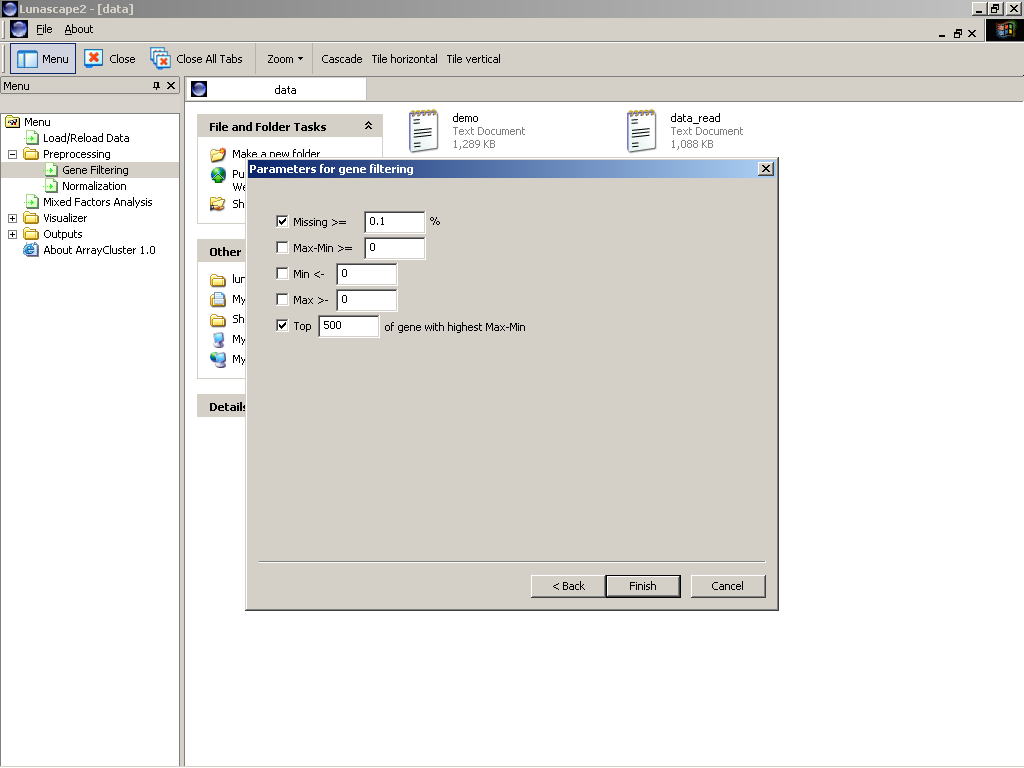Image resolution: width=1024 pixels, height=768 pixels.
Task: Click the Close All Tabs icon
Action: (x=160, y=59)
